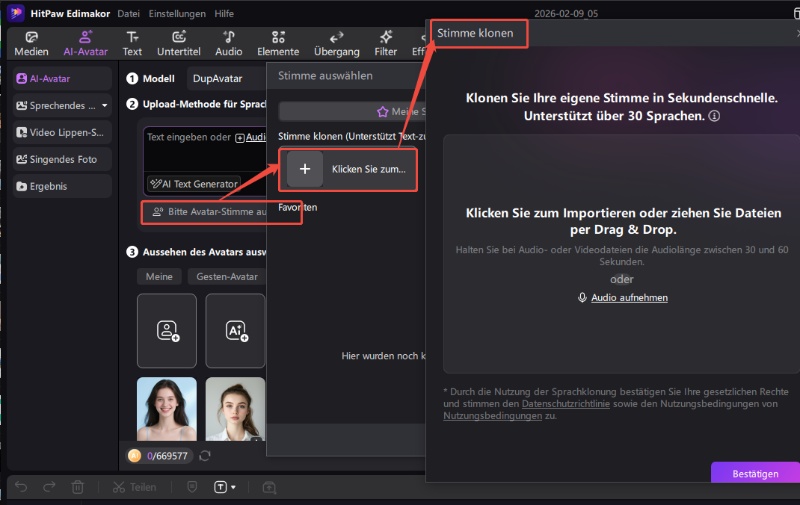Switch to the Gesten-Avatar tab
This screenshot has height=505, width=800.
227,276
